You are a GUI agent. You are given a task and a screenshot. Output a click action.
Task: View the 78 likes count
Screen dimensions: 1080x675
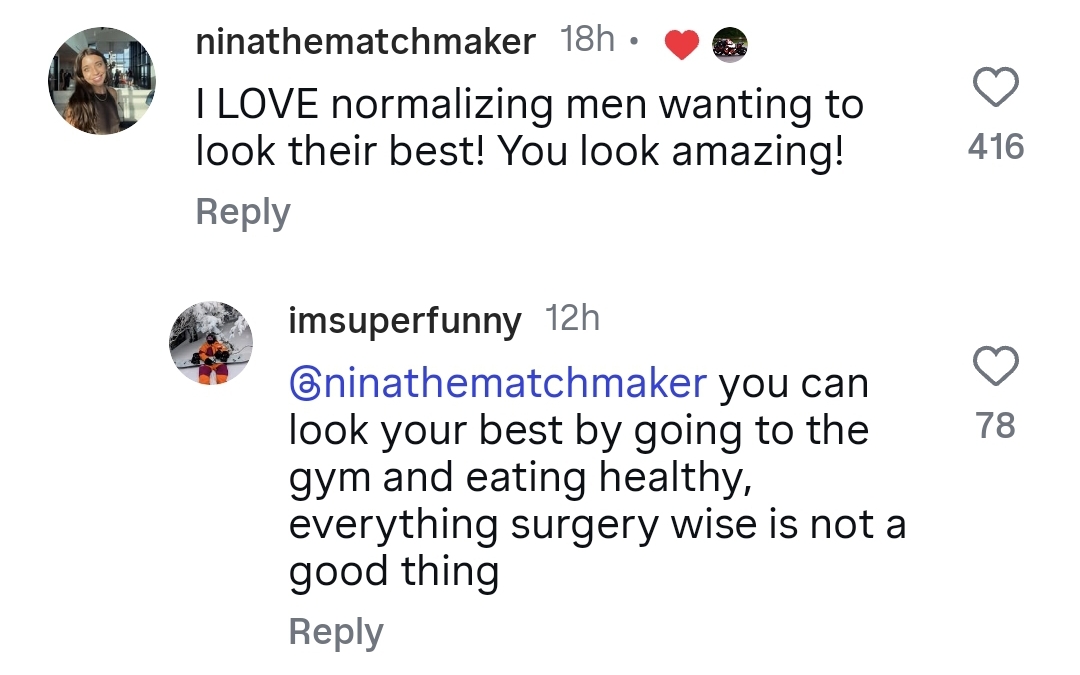click(996, 426)
